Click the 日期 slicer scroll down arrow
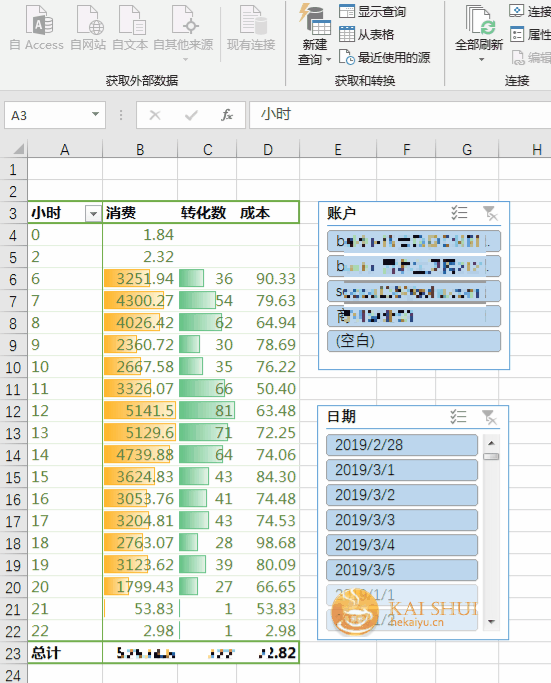 [491, 622]
